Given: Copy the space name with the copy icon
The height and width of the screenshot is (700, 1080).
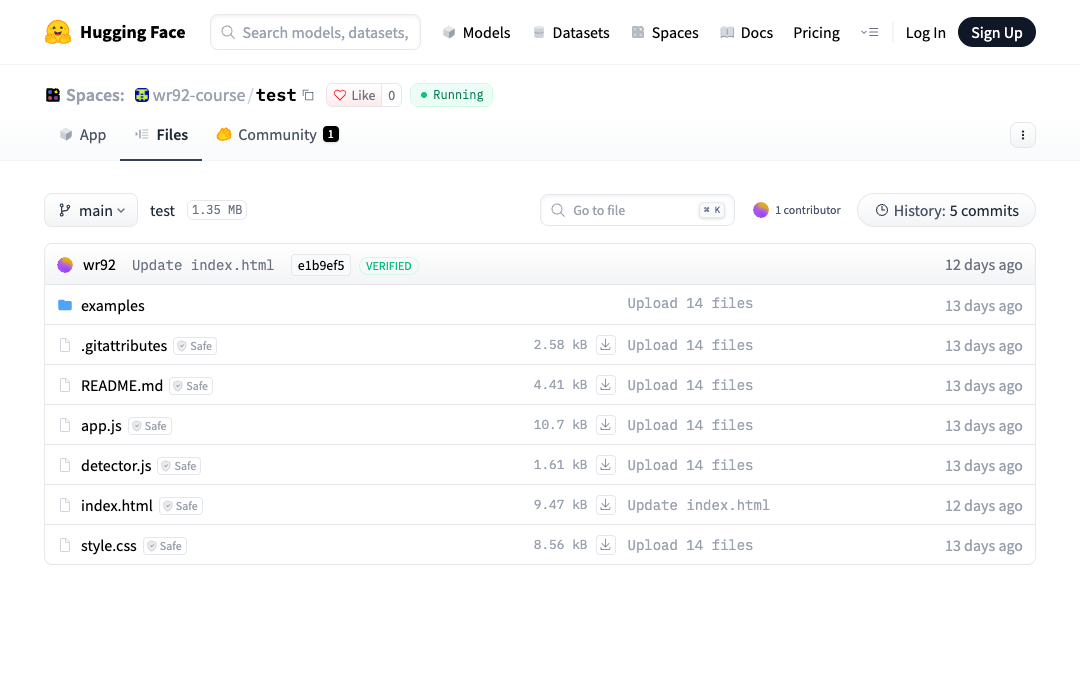Looking at the screenshot, I should [309, 95].
